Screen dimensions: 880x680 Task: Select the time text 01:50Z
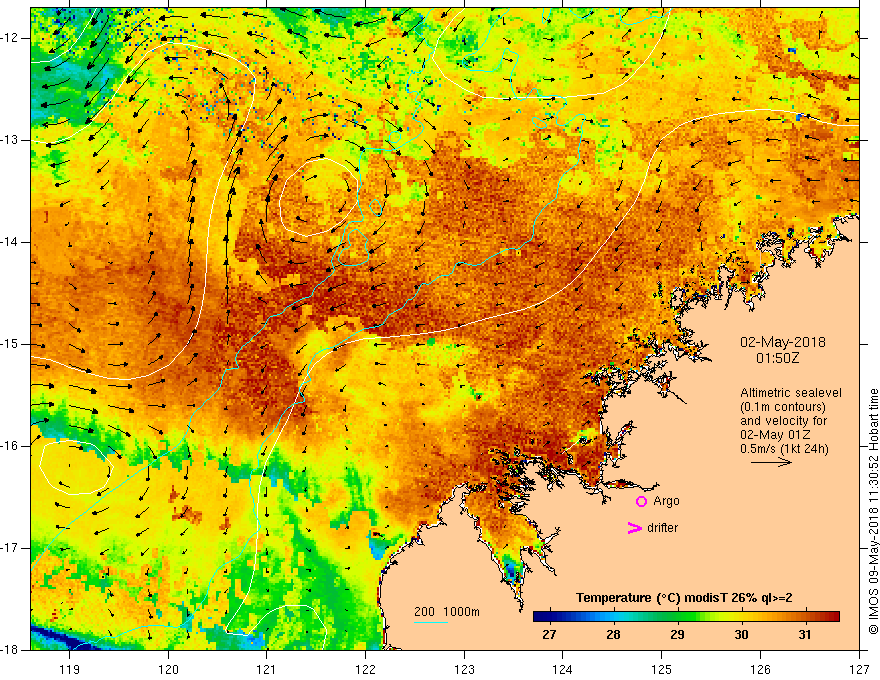click(777, 358)
